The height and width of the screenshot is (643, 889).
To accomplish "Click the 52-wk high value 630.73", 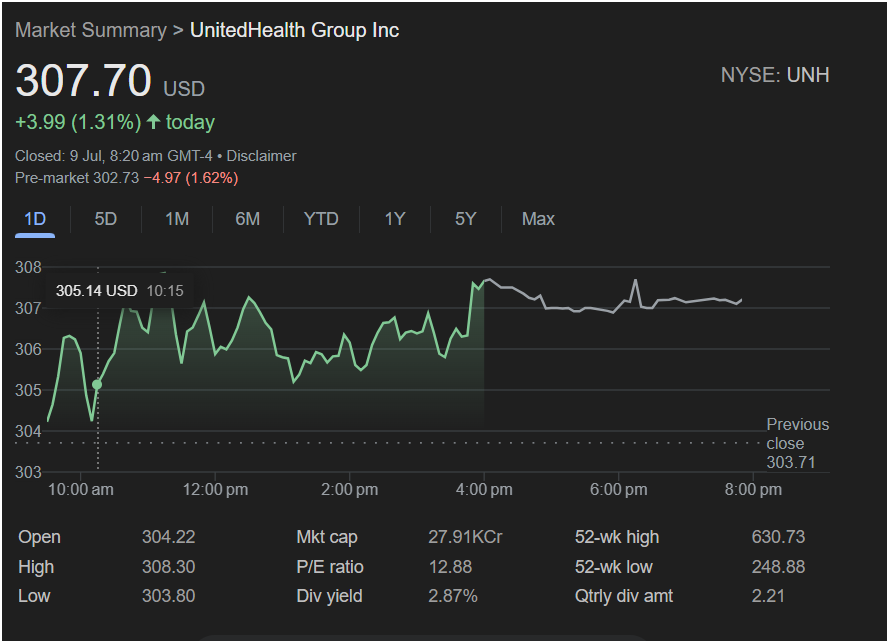I will click(778, 537).
